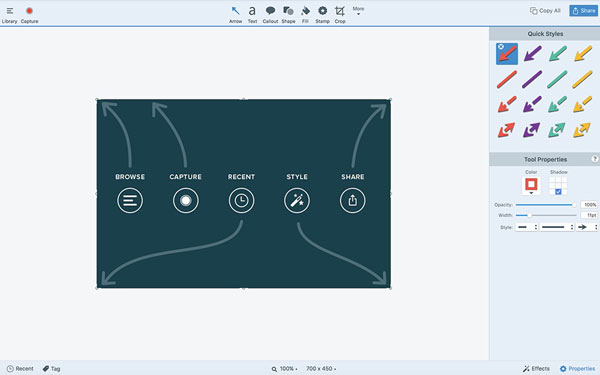600x375 pixels.
Task: Toggle the Shadow checkbox
Action: [x=558, y=192]
